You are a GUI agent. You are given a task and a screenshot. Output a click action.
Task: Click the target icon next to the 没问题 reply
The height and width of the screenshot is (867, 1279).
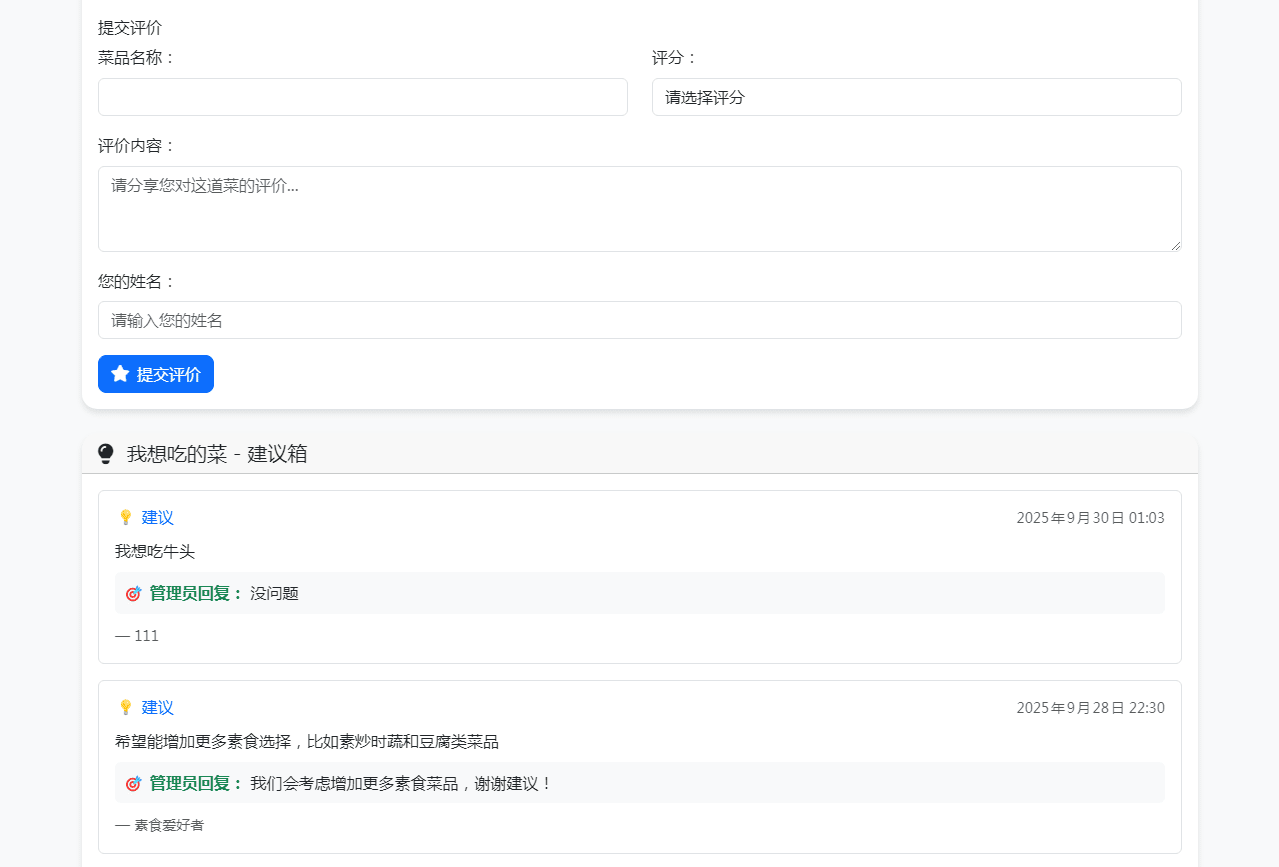[133, 594]
